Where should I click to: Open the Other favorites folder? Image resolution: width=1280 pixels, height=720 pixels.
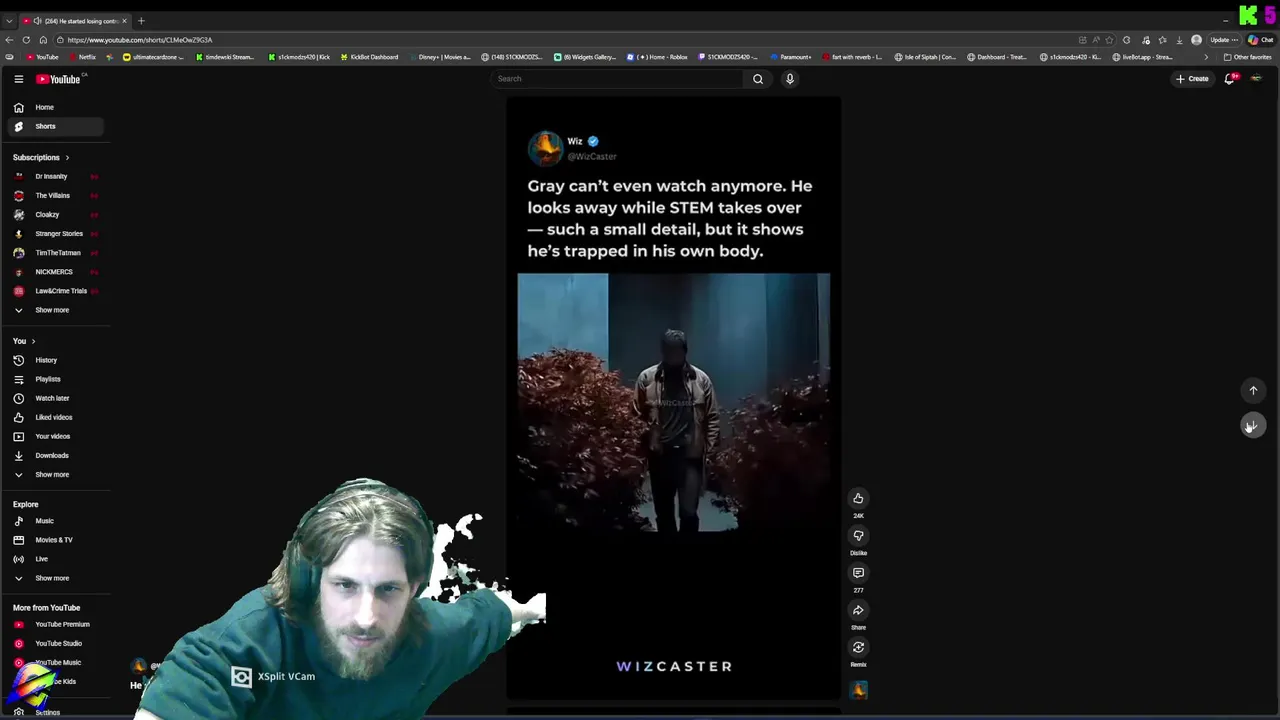(1247, 57)
